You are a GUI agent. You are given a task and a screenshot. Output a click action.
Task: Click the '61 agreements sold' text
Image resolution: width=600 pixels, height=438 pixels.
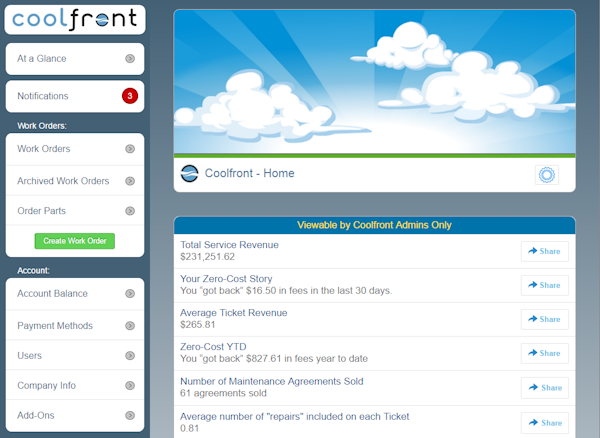pos(223,393)
